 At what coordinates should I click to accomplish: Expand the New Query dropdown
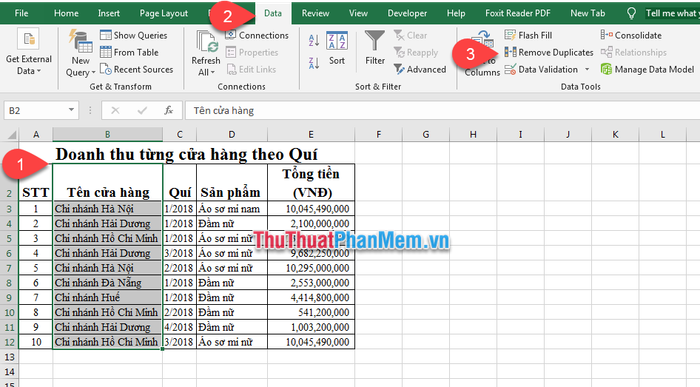click(x=81, y=54)
